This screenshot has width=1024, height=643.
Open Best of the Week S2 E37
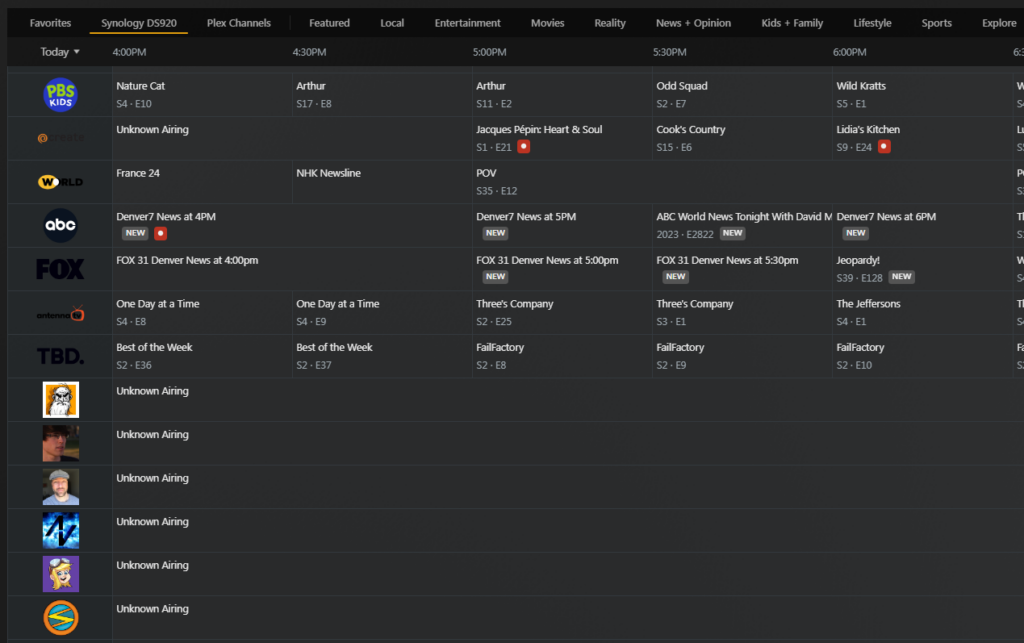point(382,356)
